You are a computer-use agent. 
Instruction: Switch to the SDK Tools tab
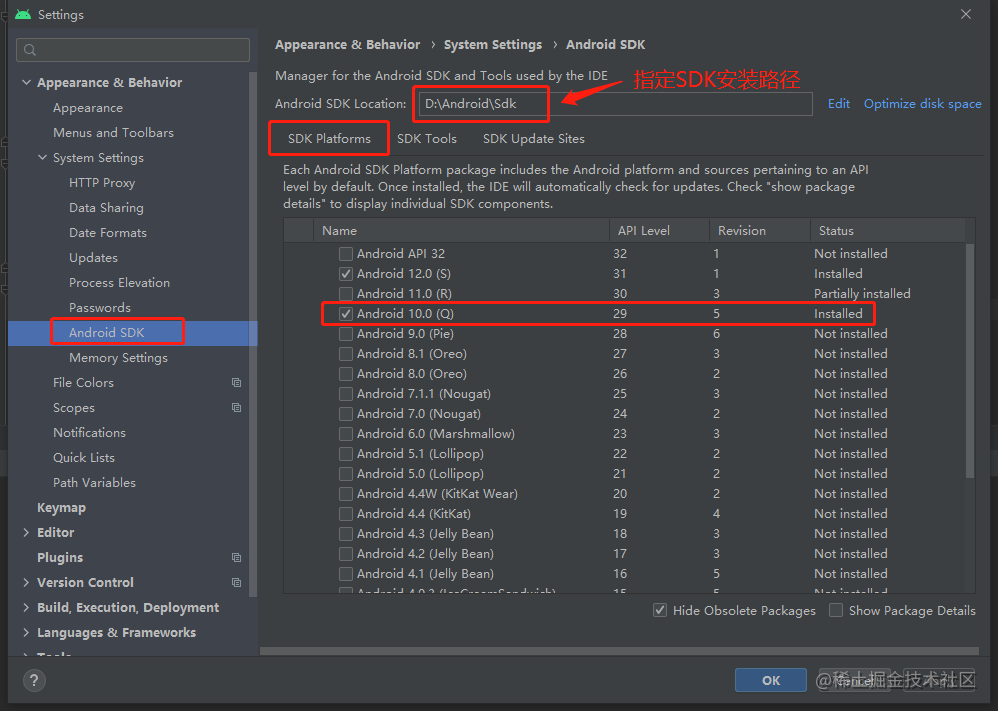(x=426, y=139)
